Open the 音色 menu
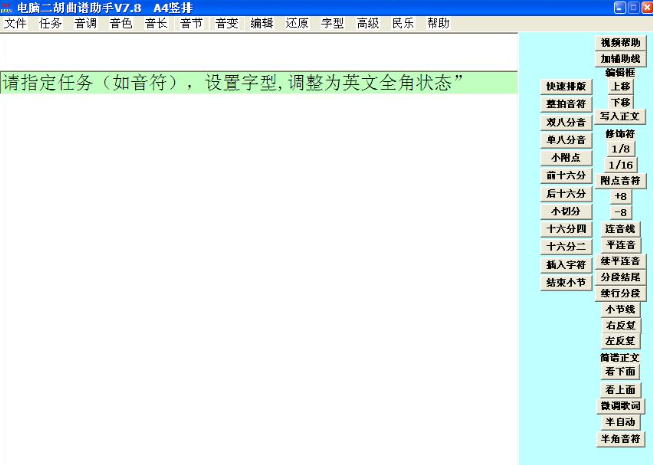653x465 pixels. tap(121, 23)
